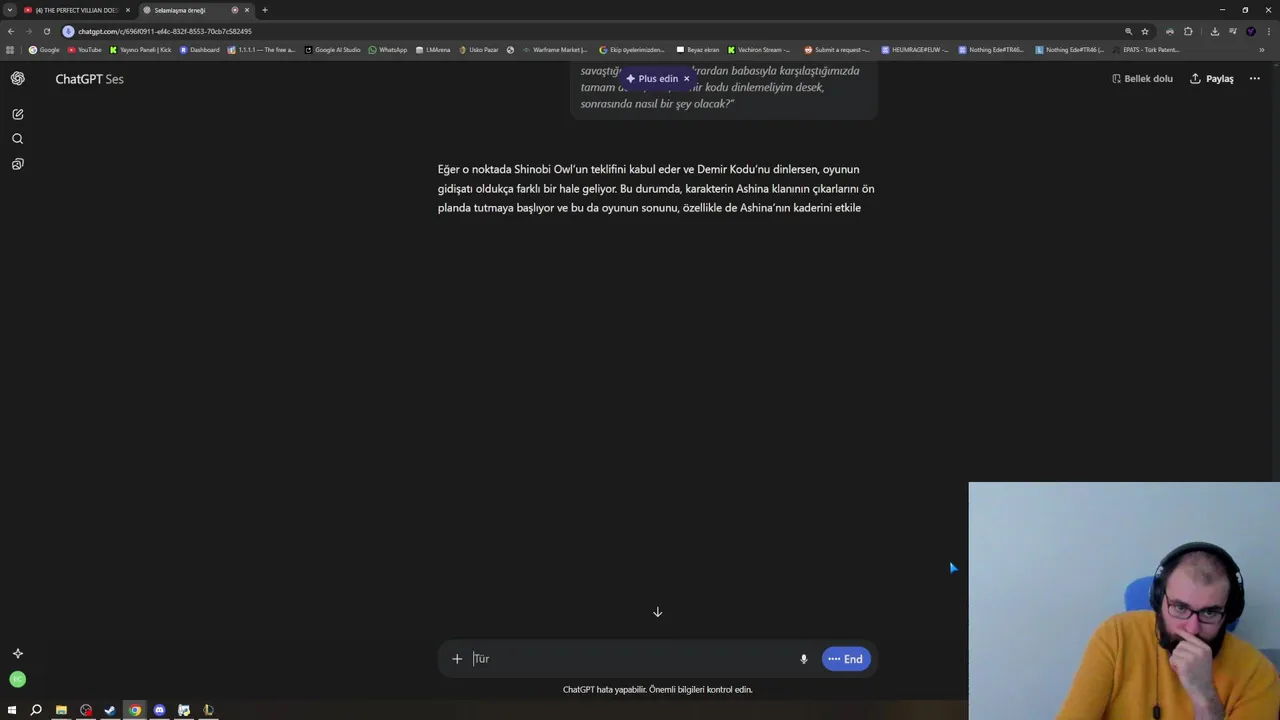Open the Chrome three-dot menu
This screenshot has height=720, width=1280.
(x=1268, y=31)
